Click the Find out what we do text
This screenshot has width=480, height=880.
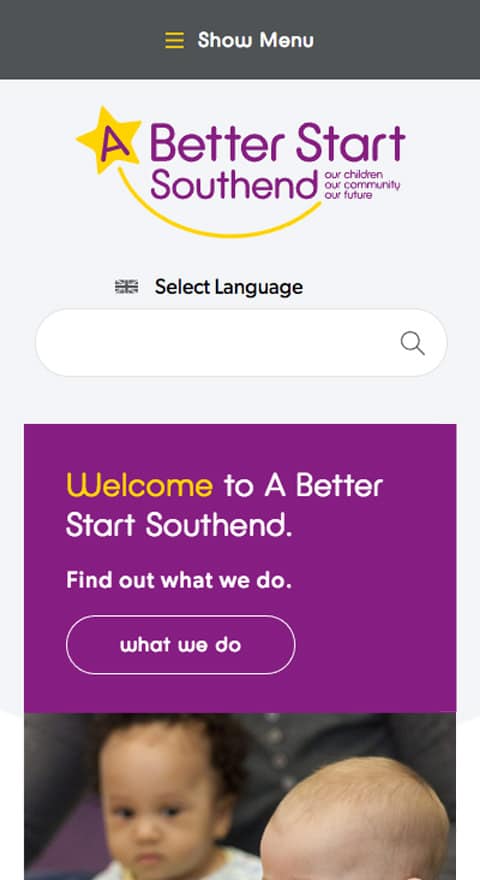point(179,580)
